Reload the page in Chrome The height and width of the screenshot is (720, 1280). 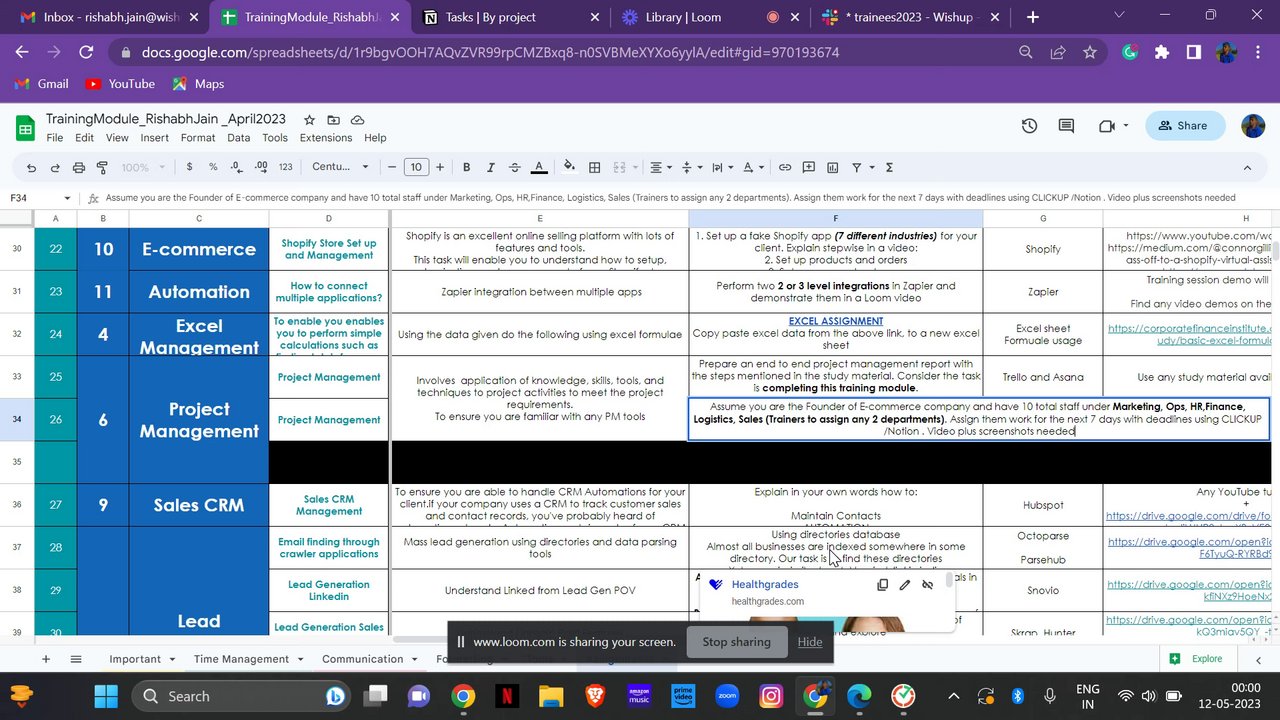click(86, 52)
